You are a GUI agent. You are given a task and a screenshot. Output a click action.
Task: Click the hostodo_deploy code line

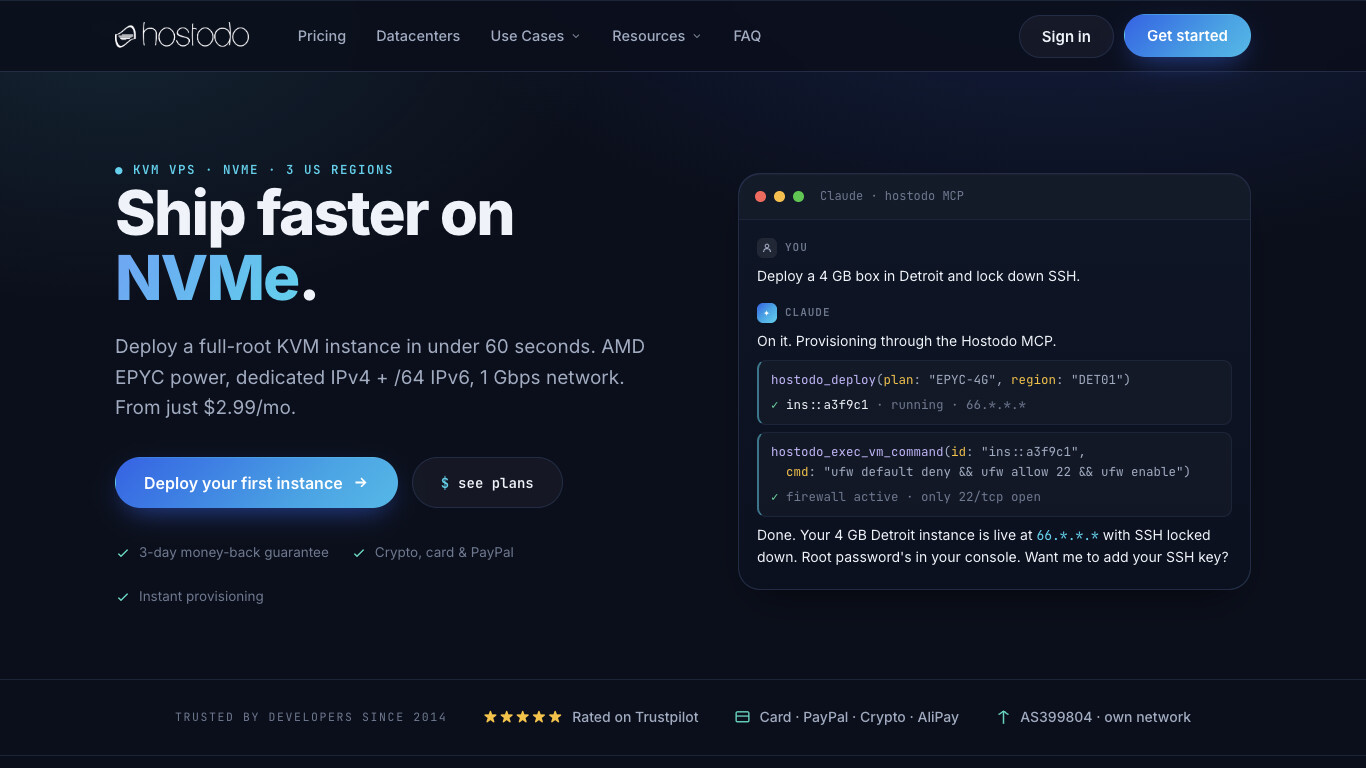coord(950,380)
